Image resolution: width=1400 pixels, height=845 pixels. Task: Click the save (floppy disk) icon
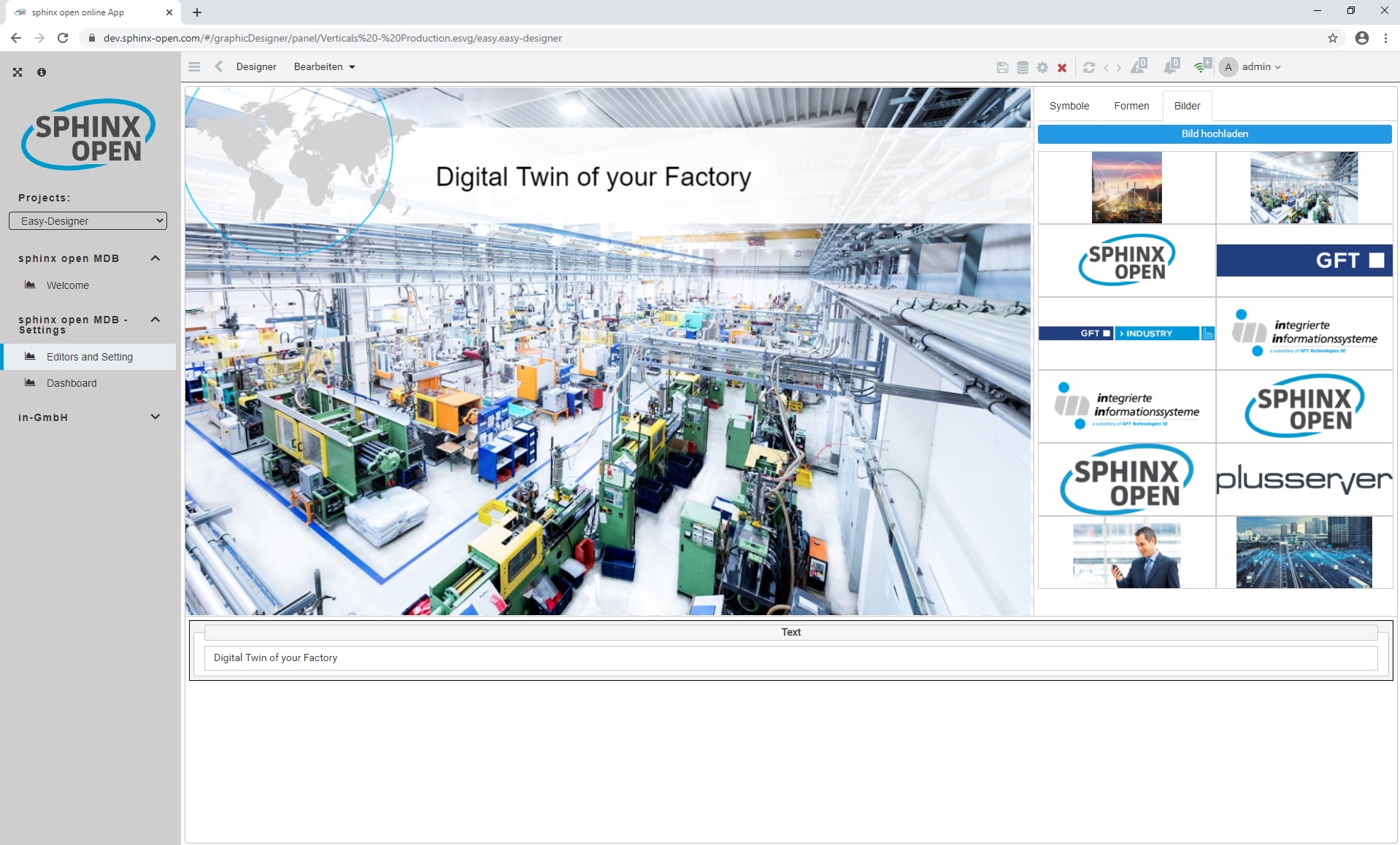pyautogui.click(x=1002, y=66)
